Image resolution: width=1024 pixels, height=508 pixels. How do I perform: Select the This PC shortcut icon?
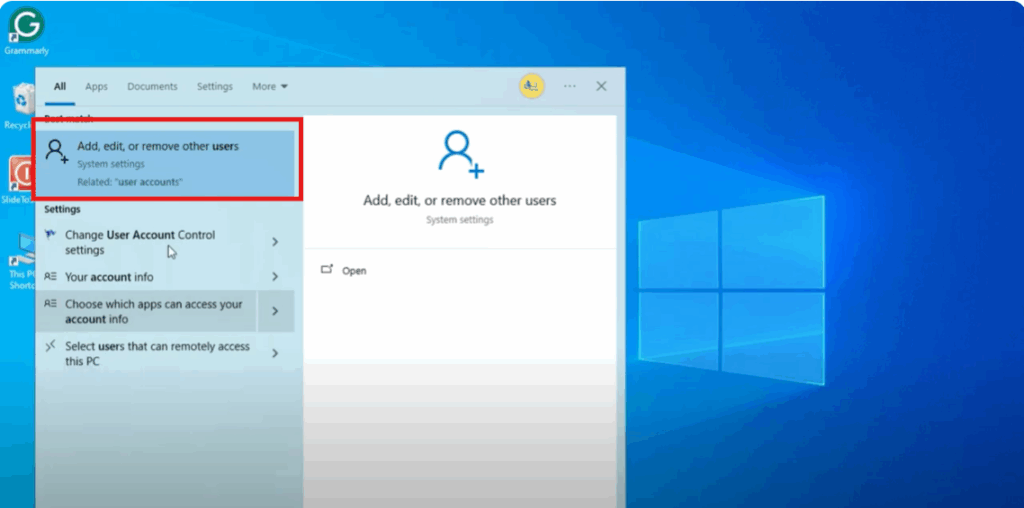pyautogui.click(x=20, y=261)
